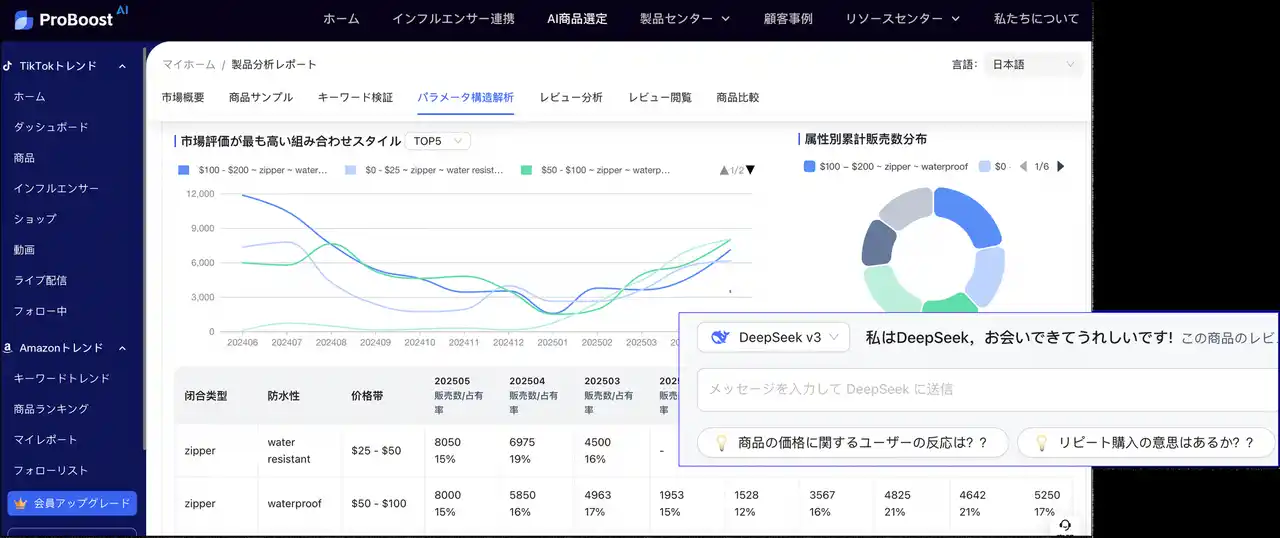Click the crown icon on the upgrade button

[x=21, y=504]
